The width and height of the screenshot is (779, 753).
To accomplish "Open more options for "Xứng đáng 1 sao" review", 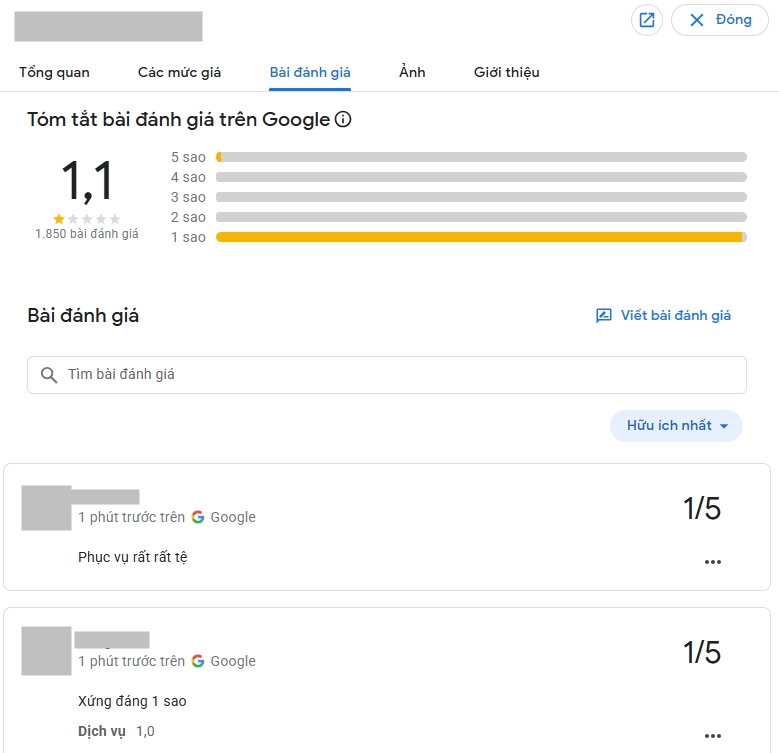I will point(713,734).
